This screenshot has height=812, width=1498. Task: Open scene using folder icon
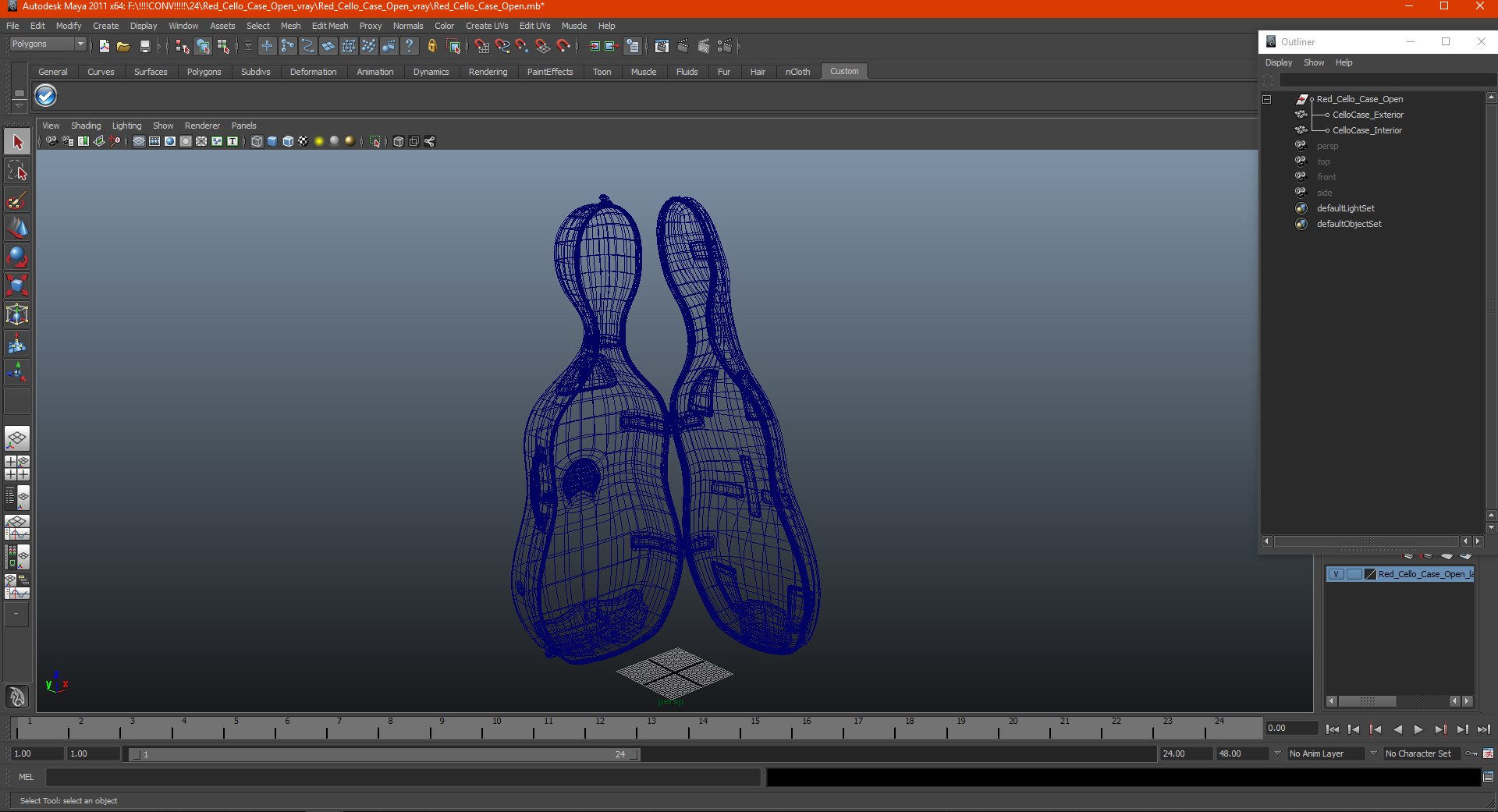123,46
